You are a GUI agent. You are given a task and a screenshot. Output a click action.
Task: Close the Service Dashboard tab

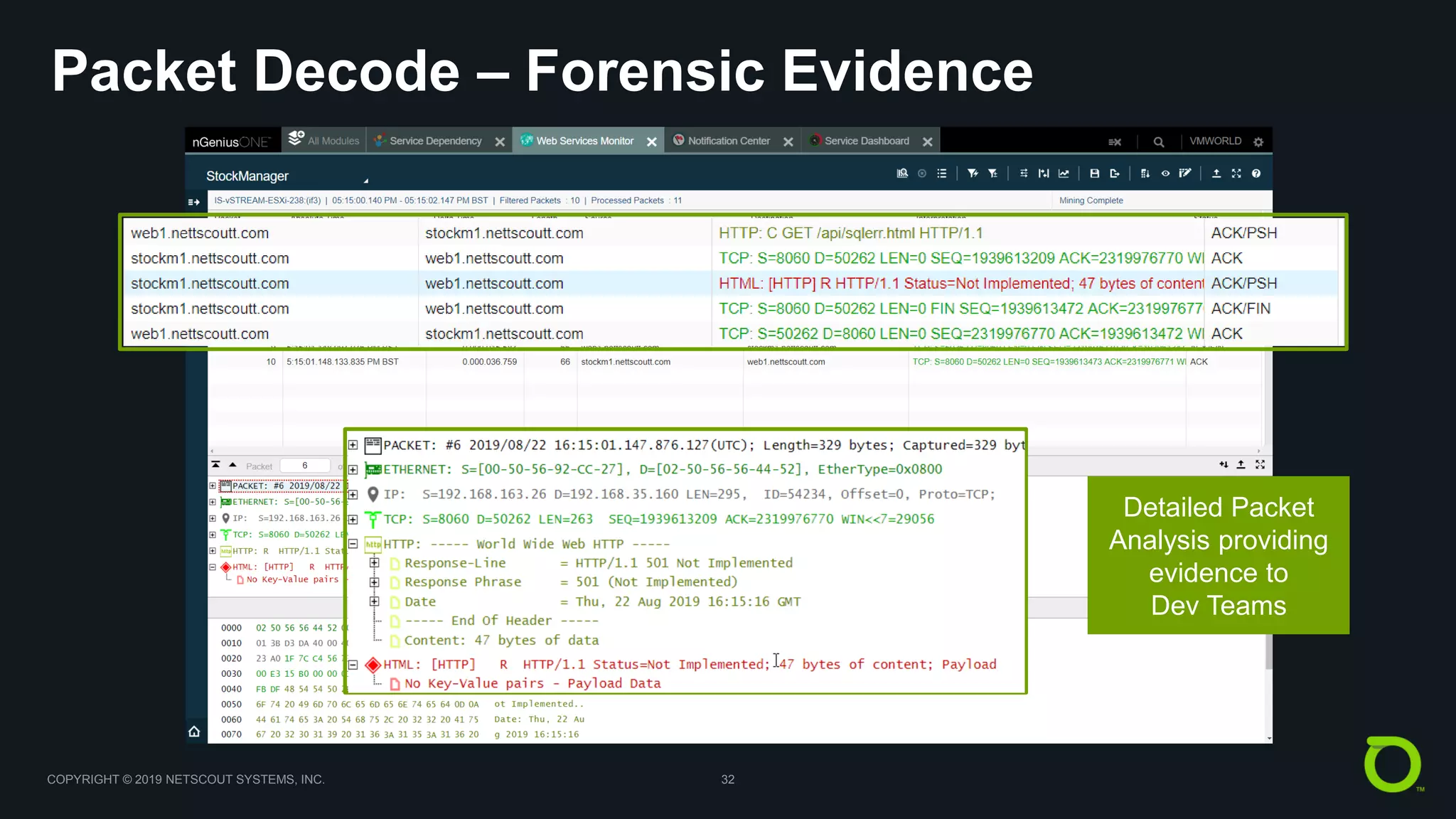pyautogui.click(x=928, y=142)
